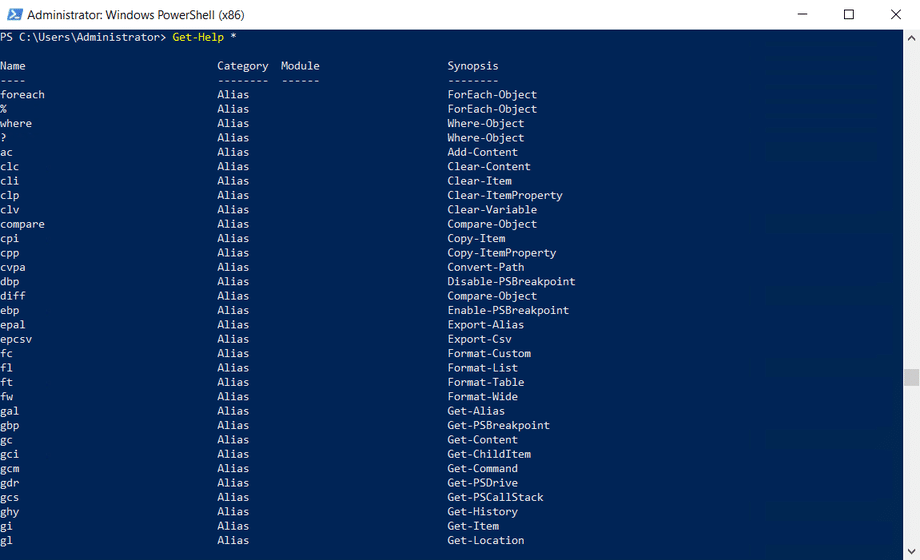Click the "Synopsis" column header
The height and width of the screenshot is (560, 920).
(473, 66)
